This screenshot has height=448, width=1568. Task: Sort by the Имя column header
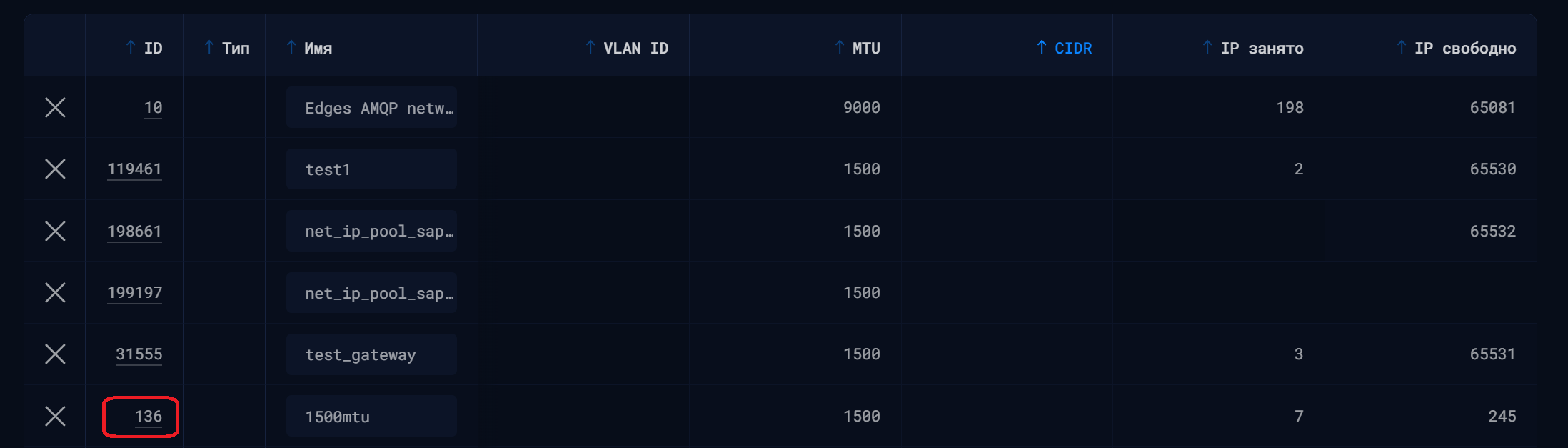click(317, 48)
